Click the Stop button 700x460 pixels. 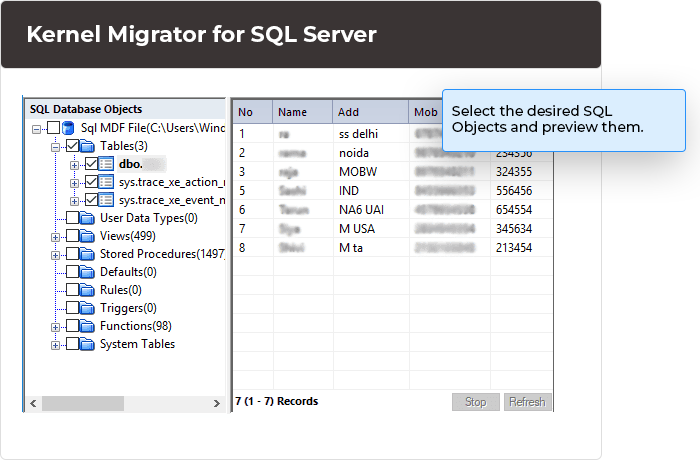point(475,402)
